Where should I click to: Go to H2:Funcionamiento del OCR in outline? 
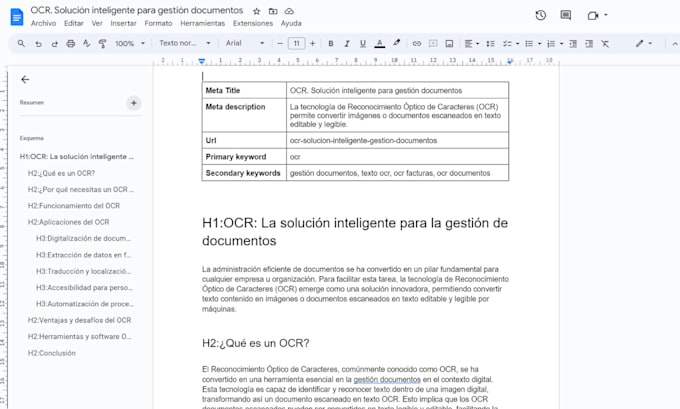74,206
